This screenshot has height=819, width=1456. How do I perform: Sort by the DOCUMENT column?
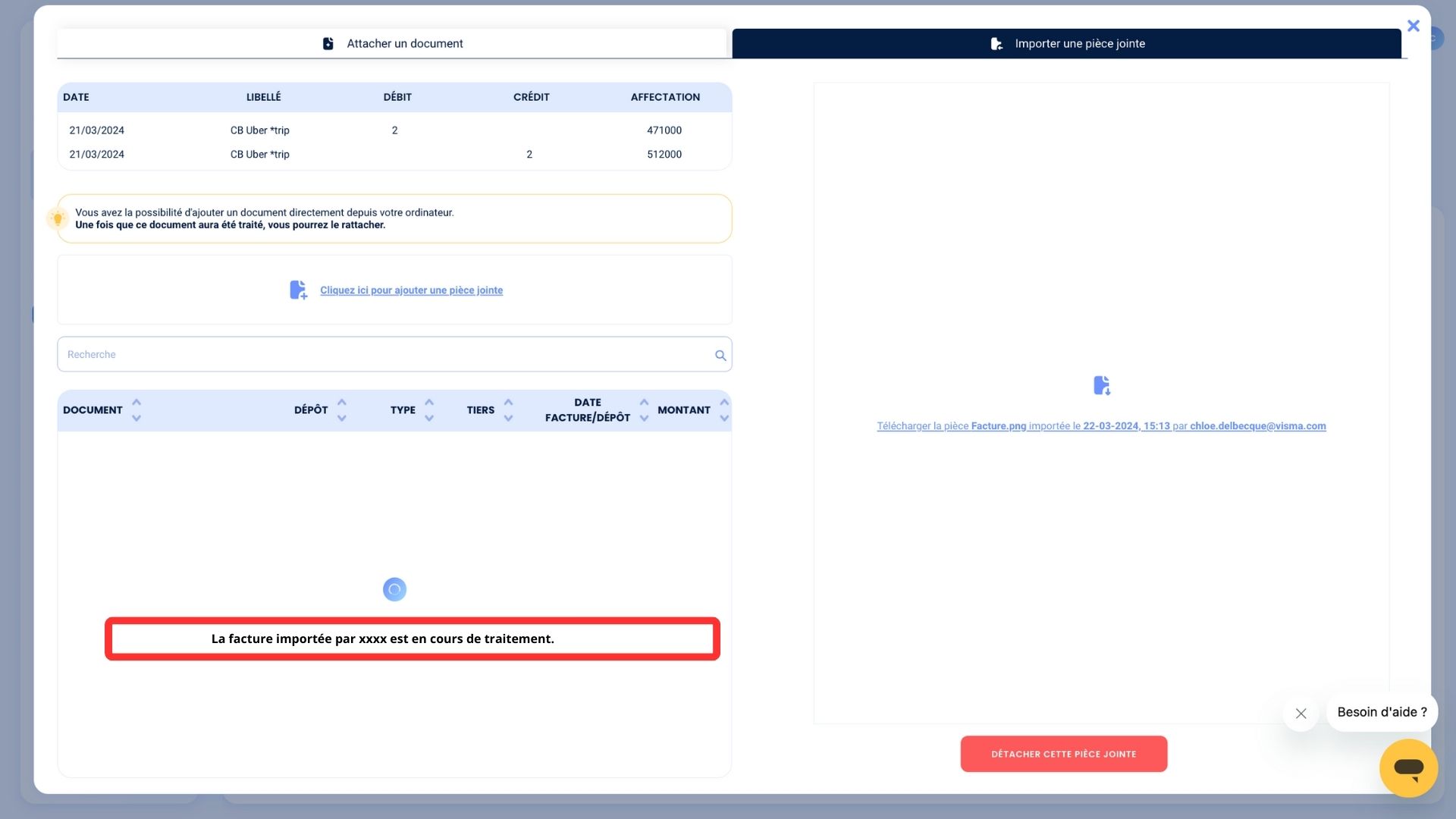(x=136, y=409)
